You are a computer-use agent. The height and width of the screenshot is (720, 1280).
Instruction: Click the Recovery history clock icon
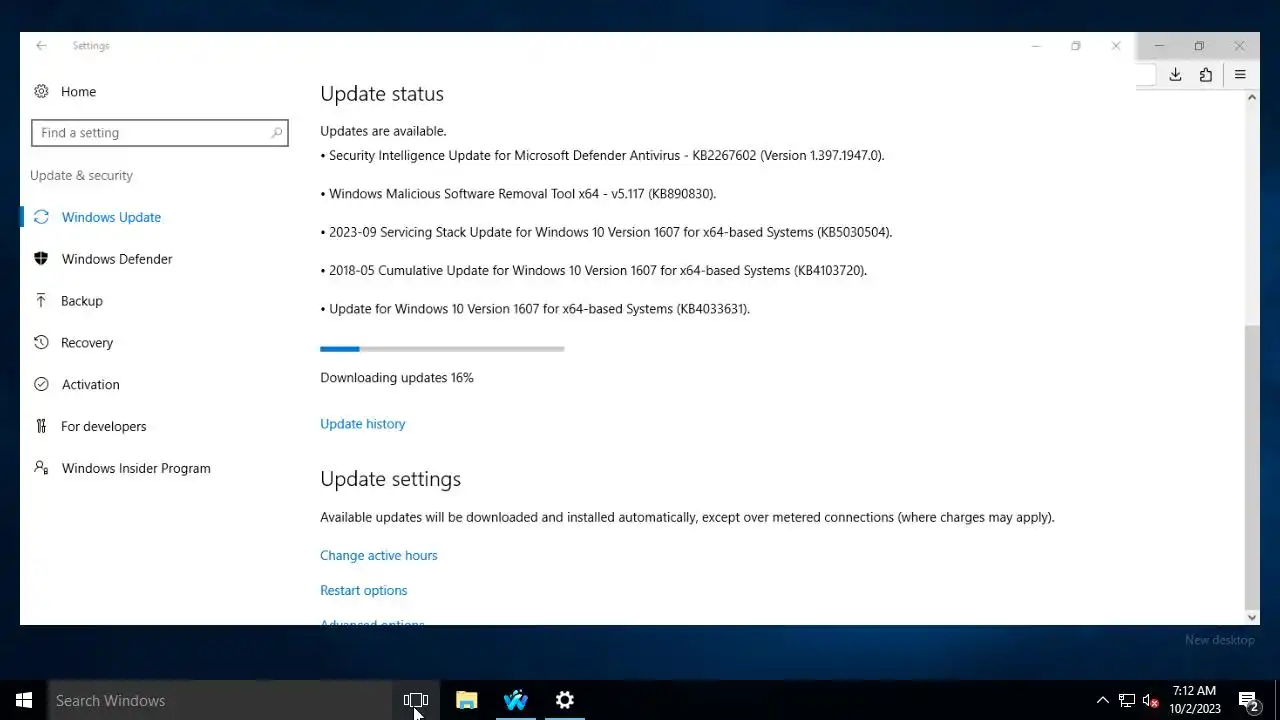(x=41, y=342)
